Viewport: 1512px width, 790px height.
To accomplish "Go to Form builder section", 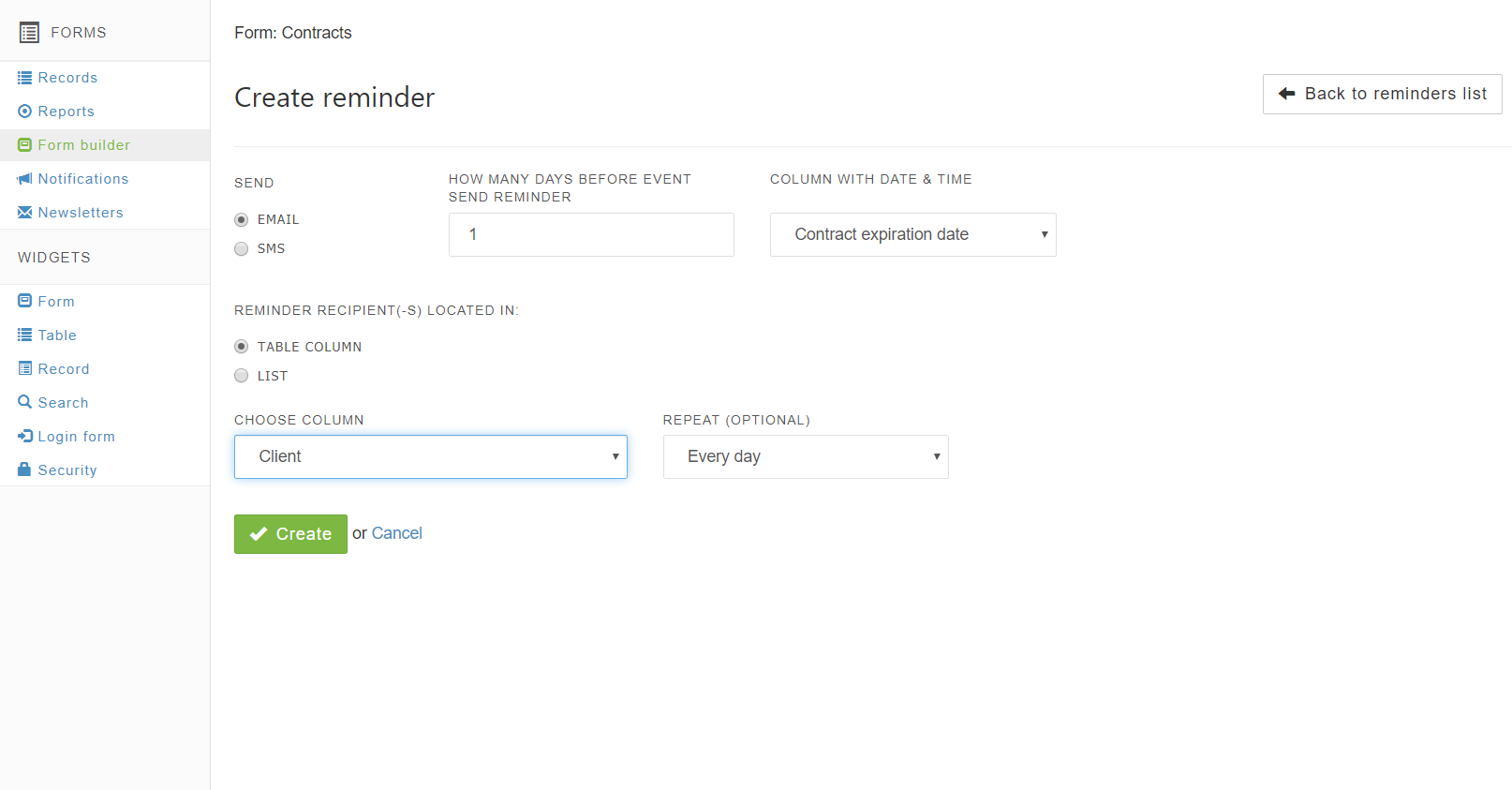I will tap(83, 145).
